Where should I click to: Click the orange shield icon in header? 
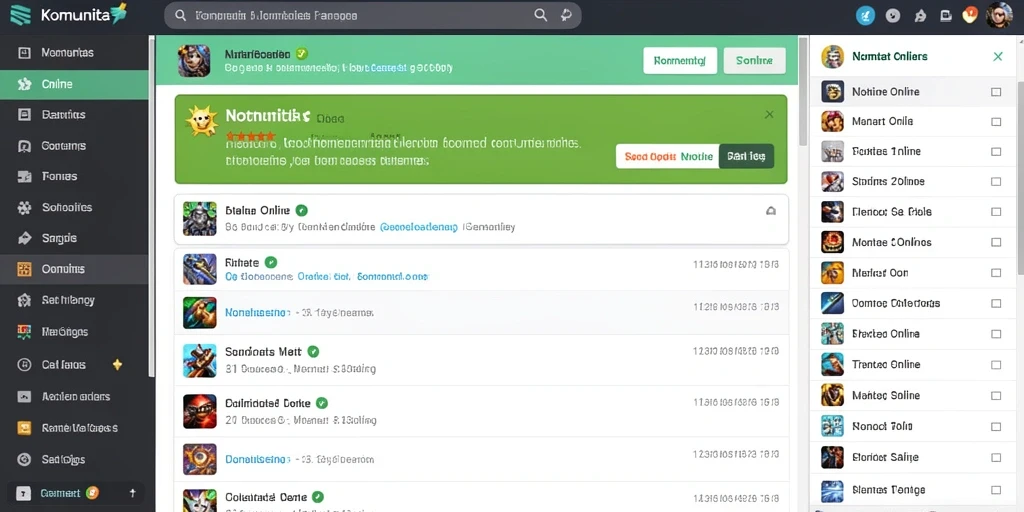(970, 15)
